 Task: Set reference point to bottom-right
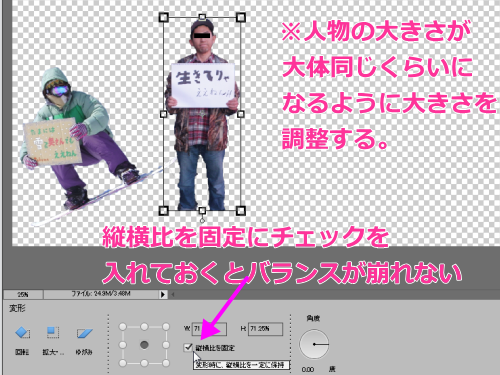(166, 363)
